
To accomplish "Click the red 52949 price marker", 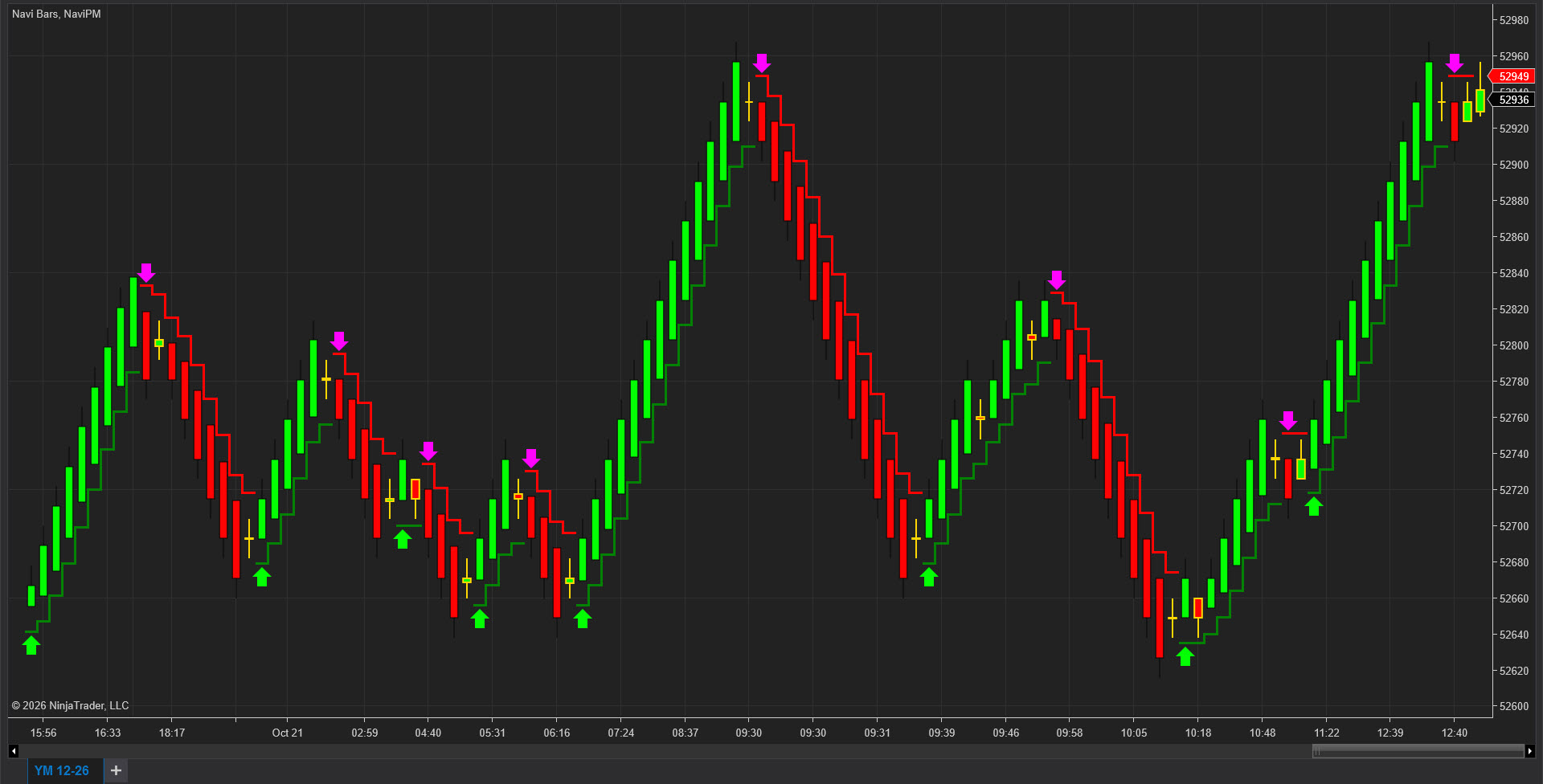I will point(1513,76).
